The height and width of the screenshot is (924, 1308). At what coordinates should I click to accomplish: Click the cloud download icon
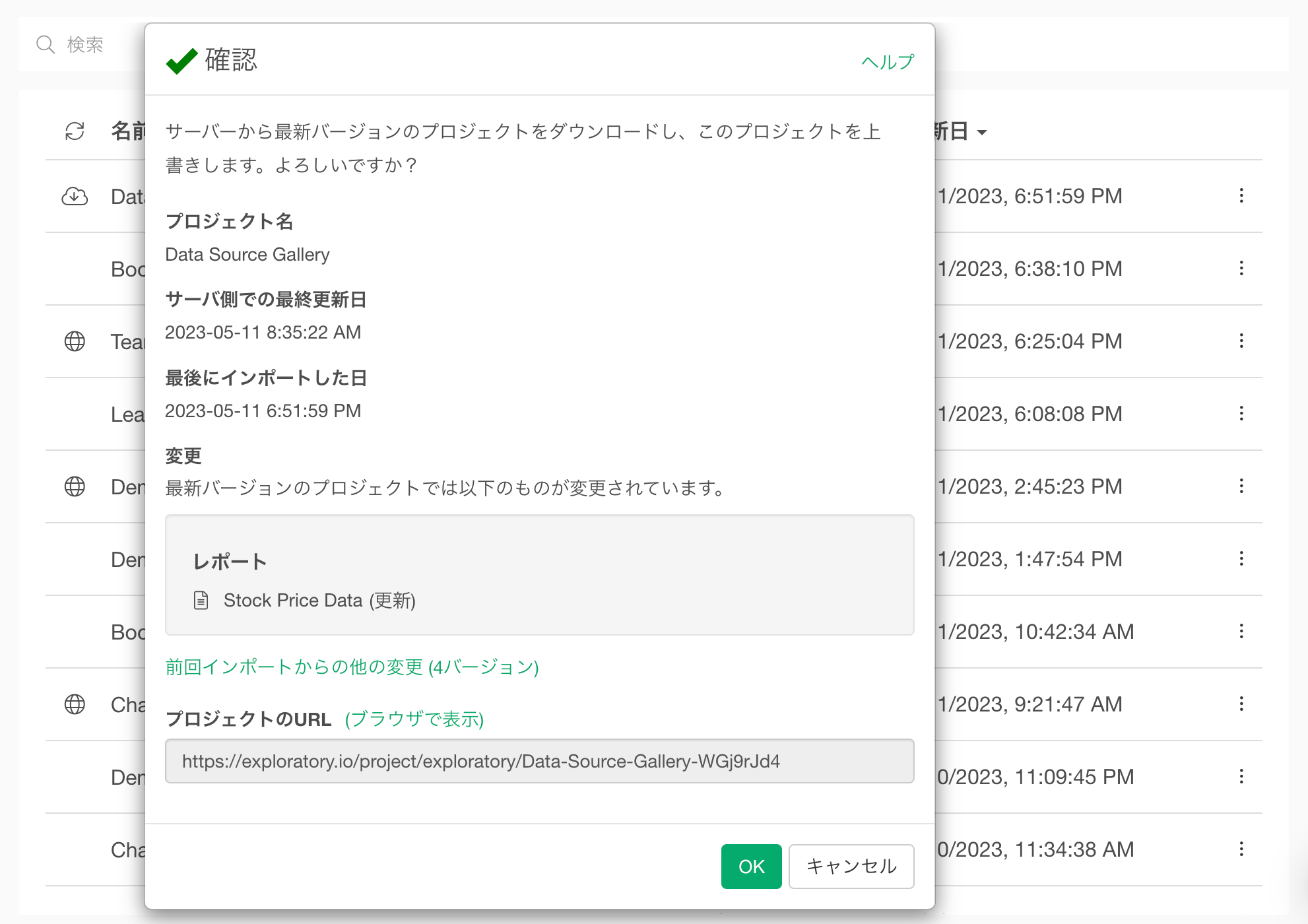(75, 196)
